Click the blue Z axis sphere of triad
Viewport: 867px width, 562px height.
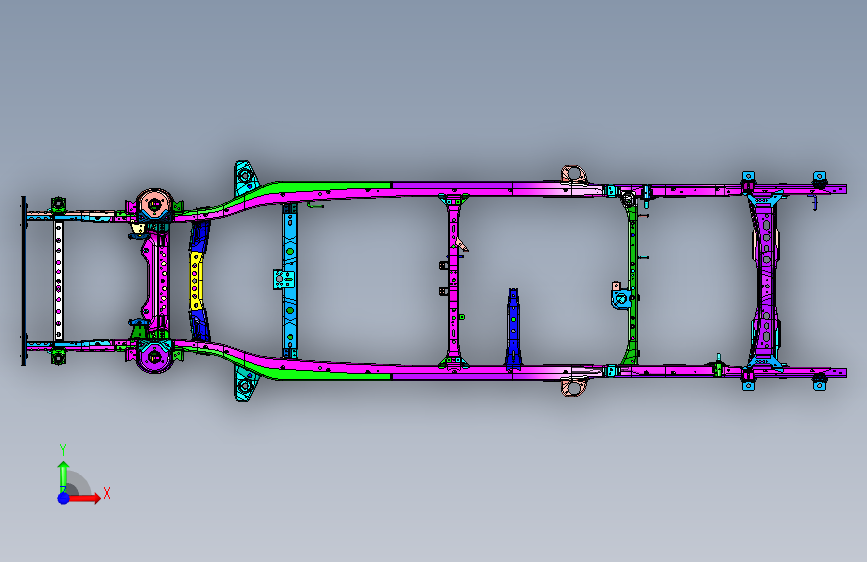click(64, 498)
